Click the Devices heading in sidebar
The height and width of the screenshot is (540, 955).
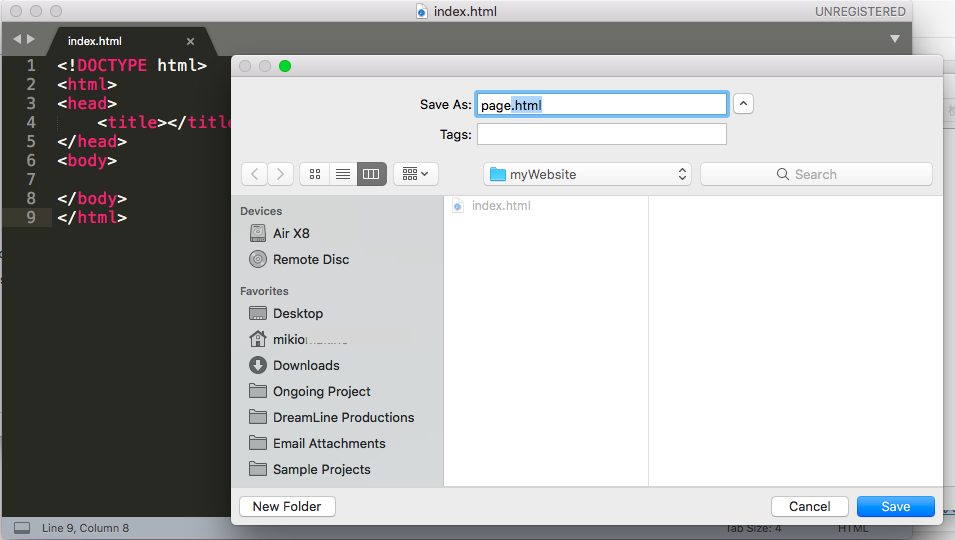[261, 211]
